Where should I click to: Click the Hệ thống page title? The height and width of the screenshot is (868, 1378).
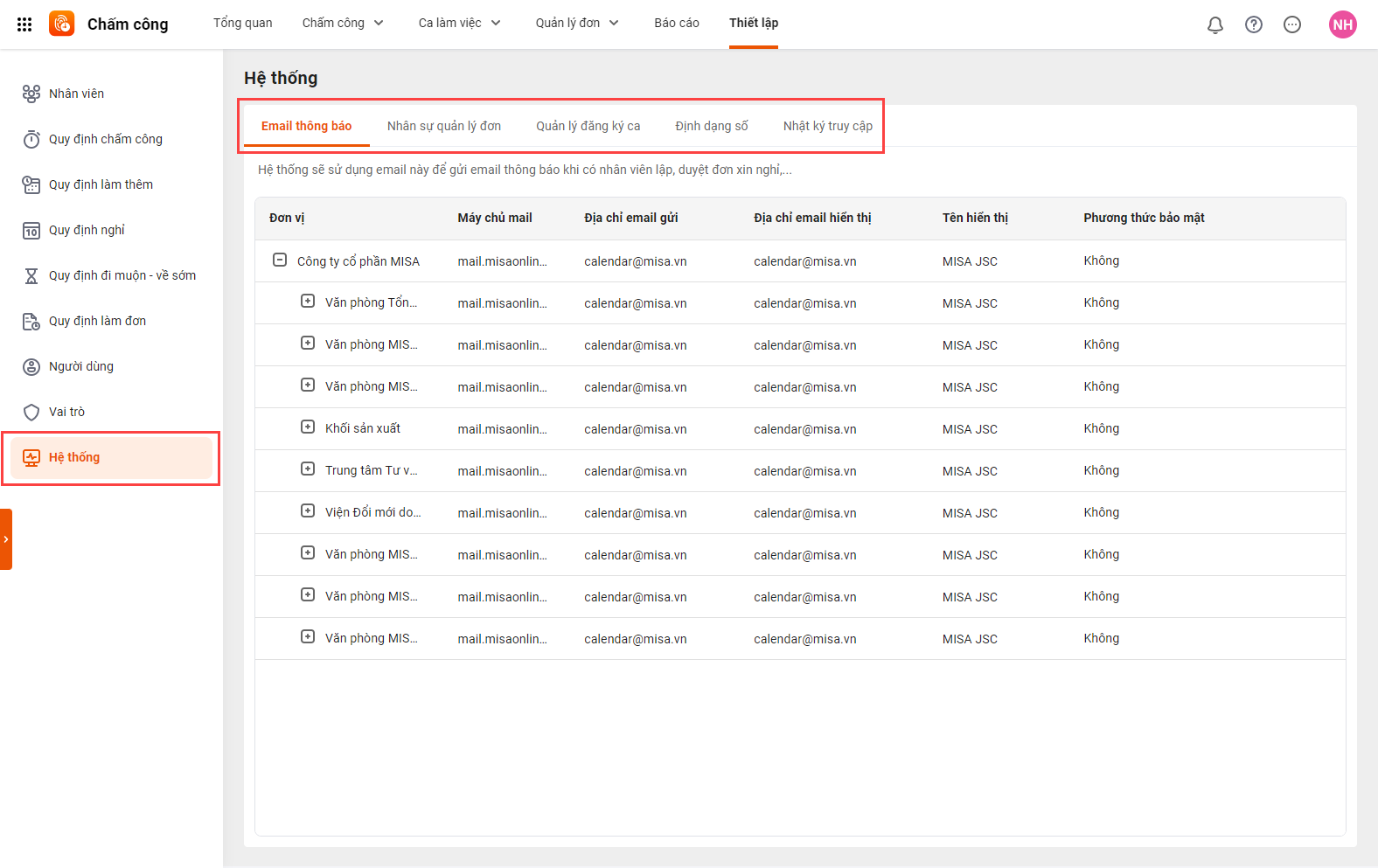pyautogui.click(x=281, y=78)
